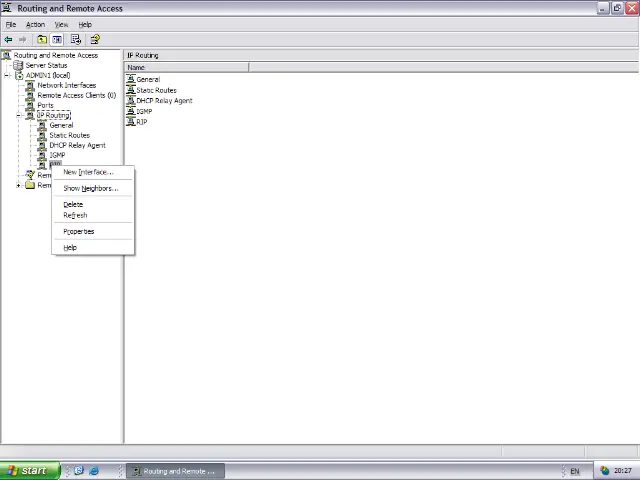The image size is (640, 480).
Task: Click the Start button
Action: pyautogui.click(x=30, y=471)
